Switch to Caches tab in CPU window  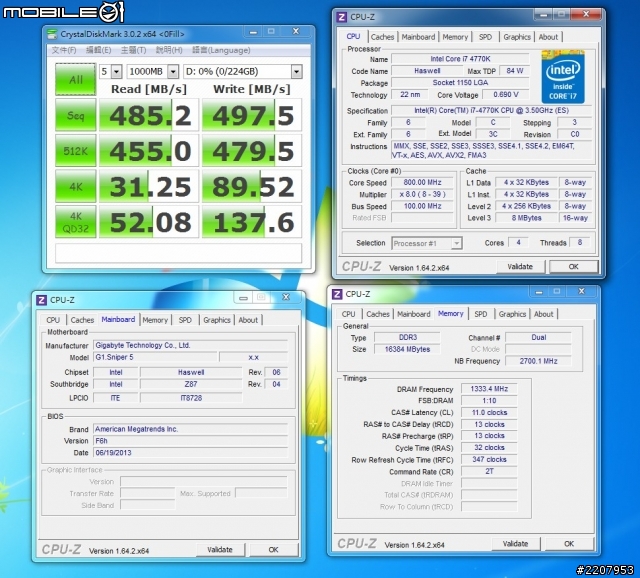click(382, 37)
